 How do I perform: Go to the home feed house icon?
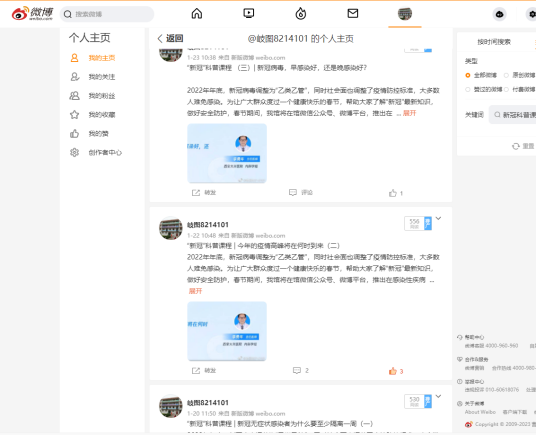pos(197,14)
